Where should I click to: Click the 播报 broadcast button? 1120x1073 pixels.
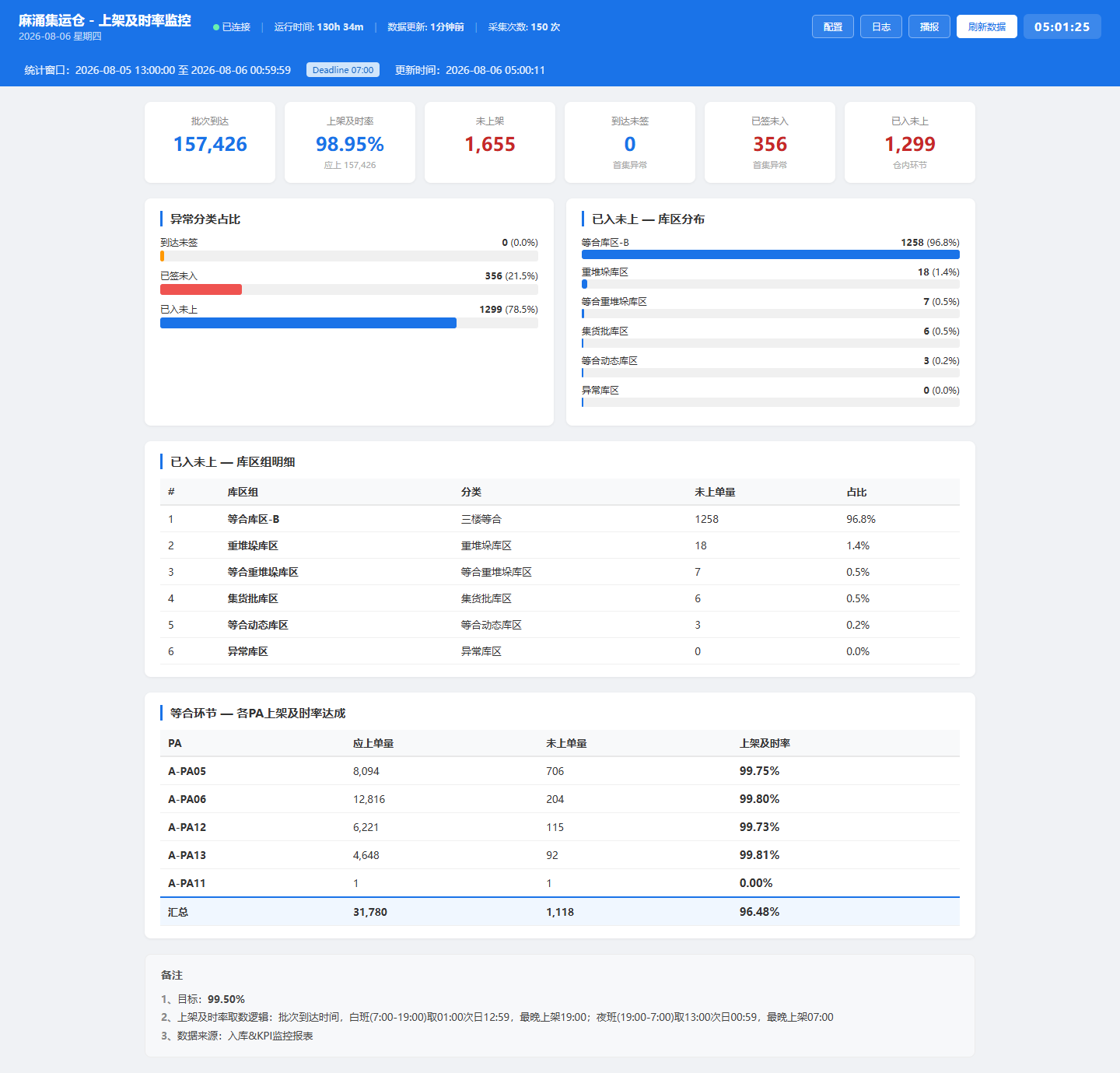point(929,26)
